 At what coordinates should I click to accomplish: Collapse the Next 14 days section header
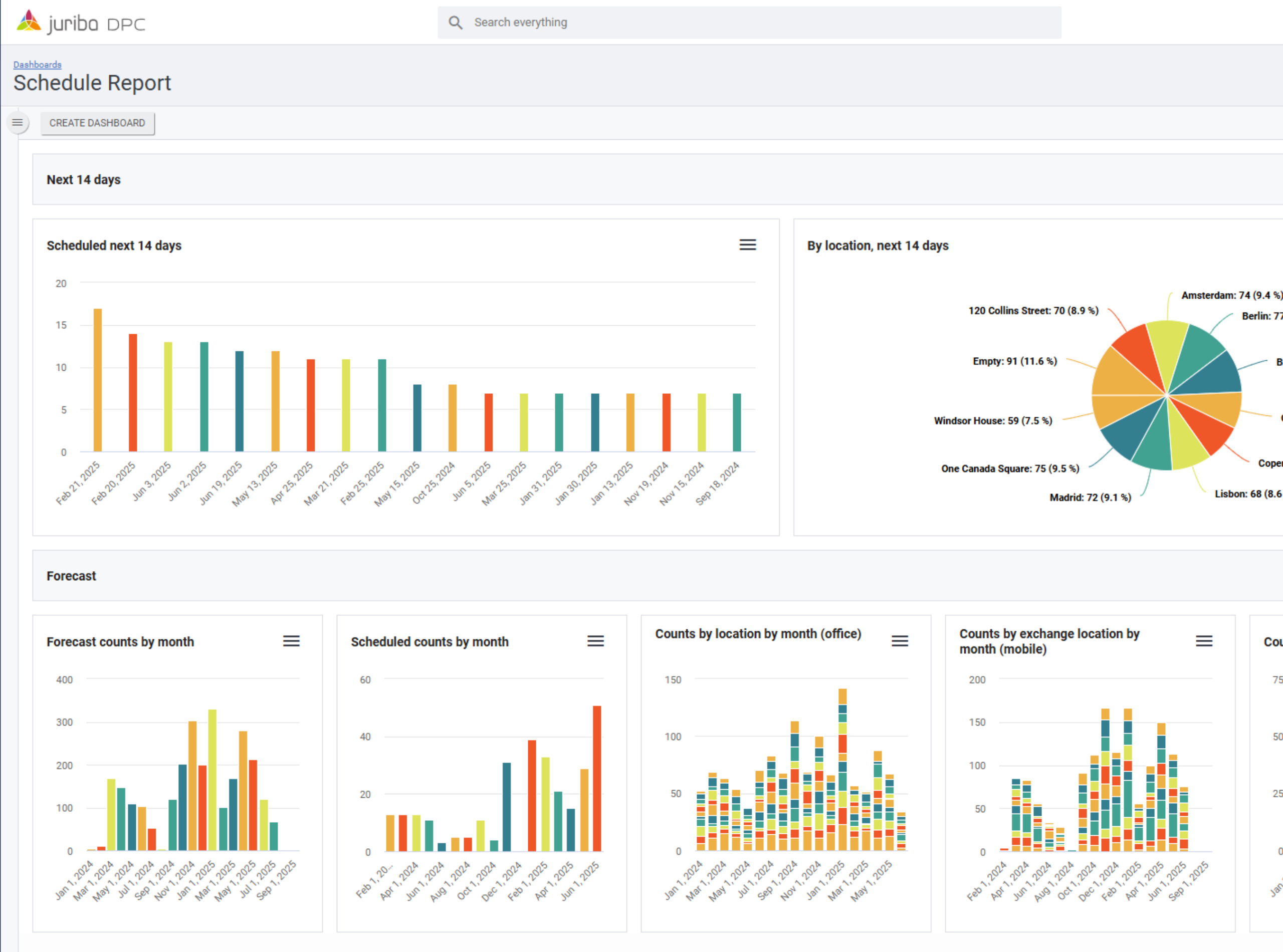click(84, 180)
